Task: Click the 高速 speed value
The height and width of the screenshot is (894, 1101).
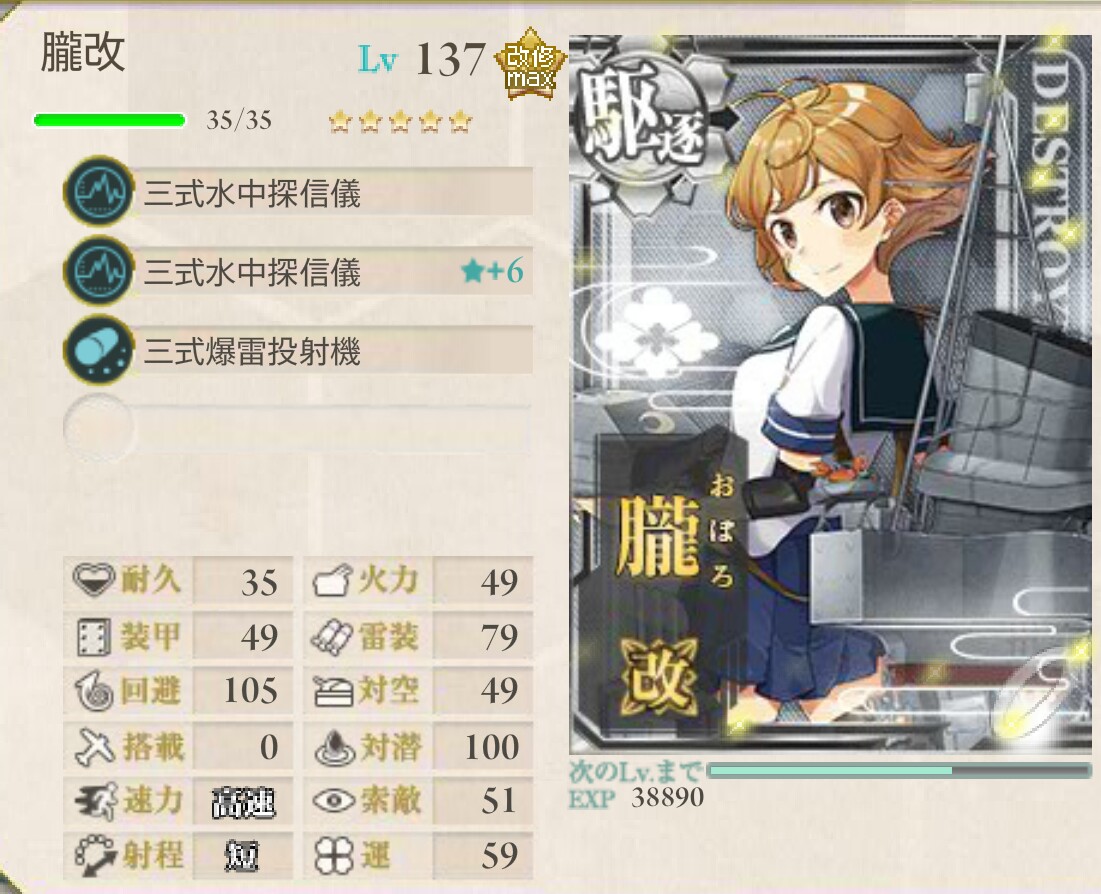Action: tap(243, 802)
